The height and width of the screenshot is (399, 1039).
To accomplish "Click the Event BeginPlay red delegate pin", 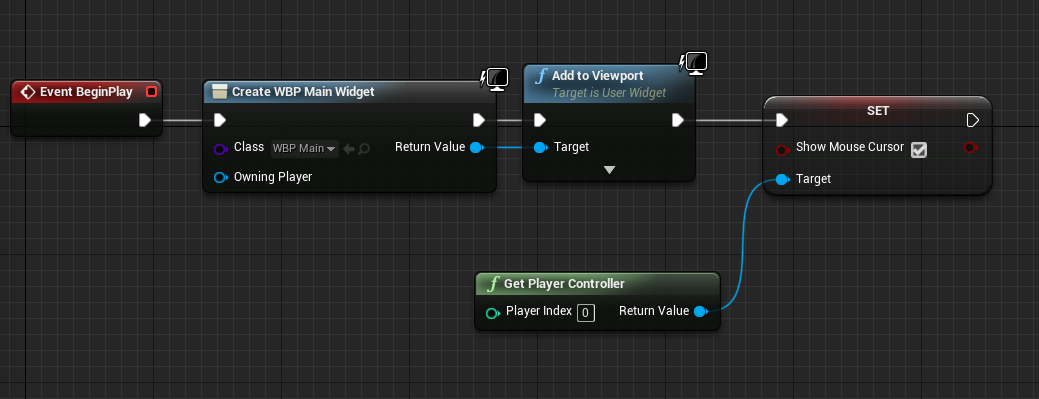I will point(151,91).
